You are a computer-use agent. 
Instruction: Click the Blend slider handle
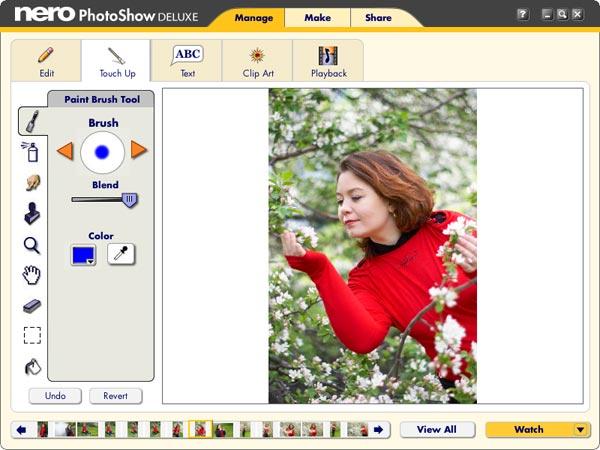click(x=130, y=200)
